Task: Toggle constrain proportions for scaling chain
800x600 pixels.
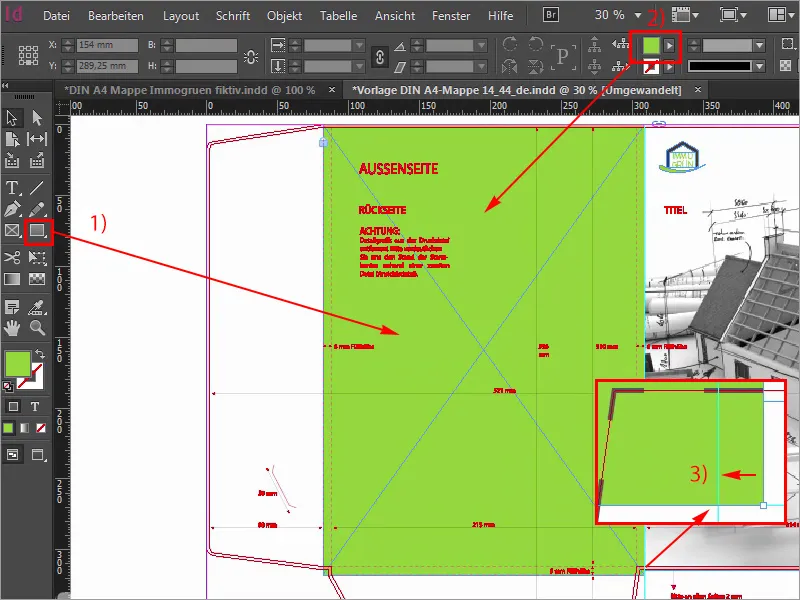Action: coord(380,56)
